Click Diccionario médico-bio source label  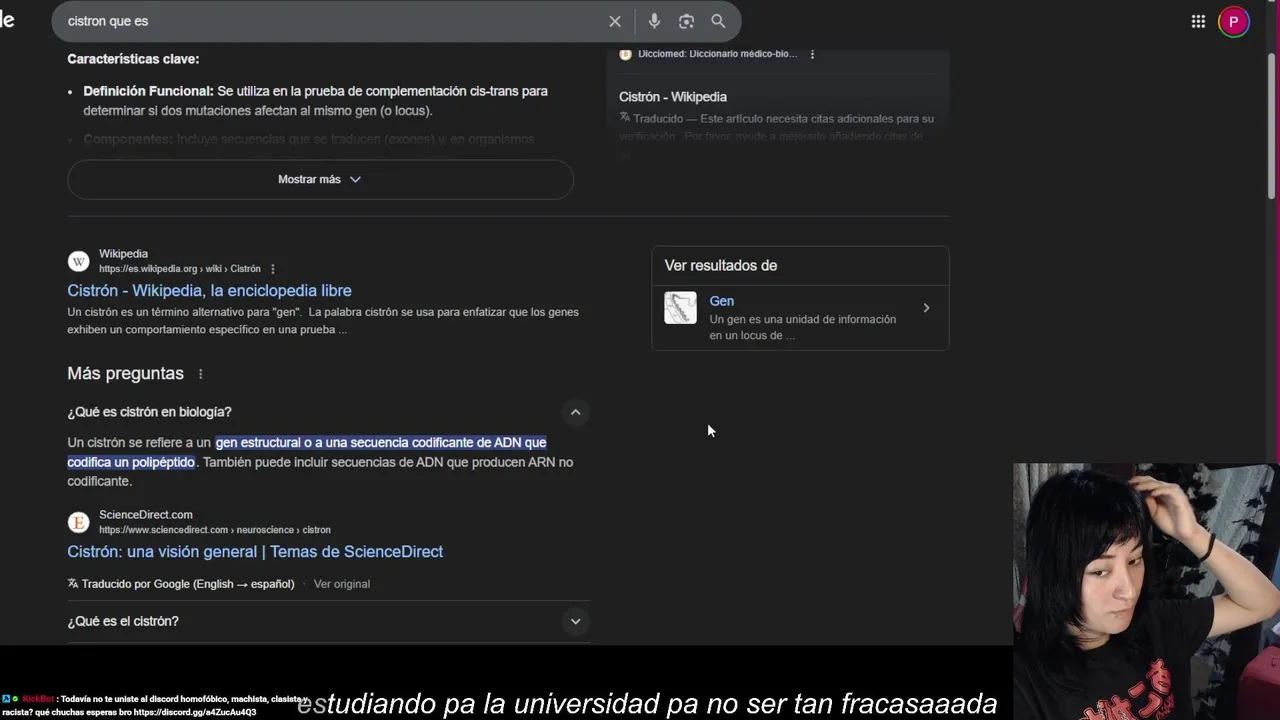click(x=718, y=54)
